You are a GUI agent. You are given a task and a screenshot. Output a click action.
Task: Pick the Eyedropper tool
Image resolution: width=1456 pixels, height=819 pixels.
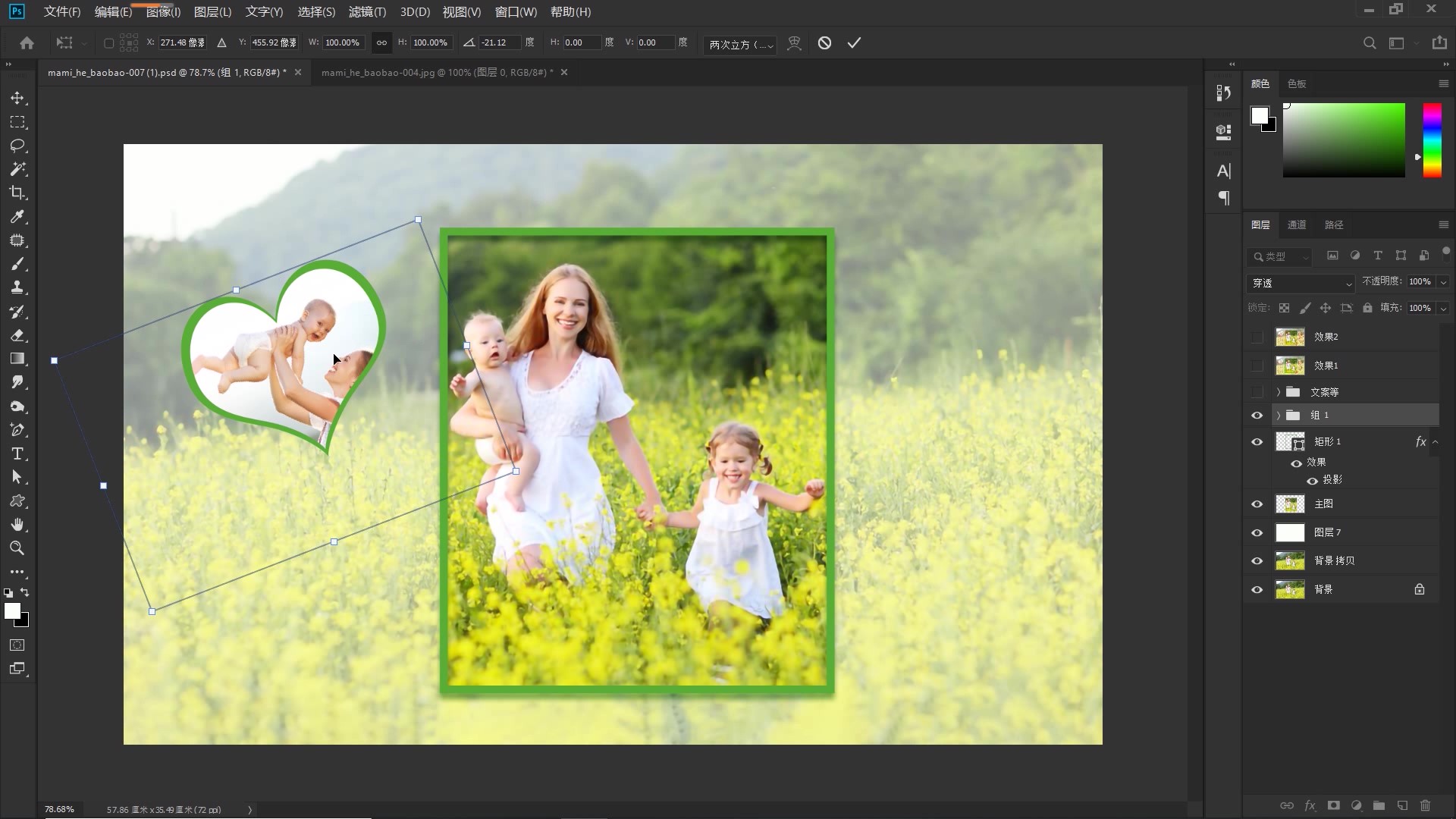click(x=17, y=217)
